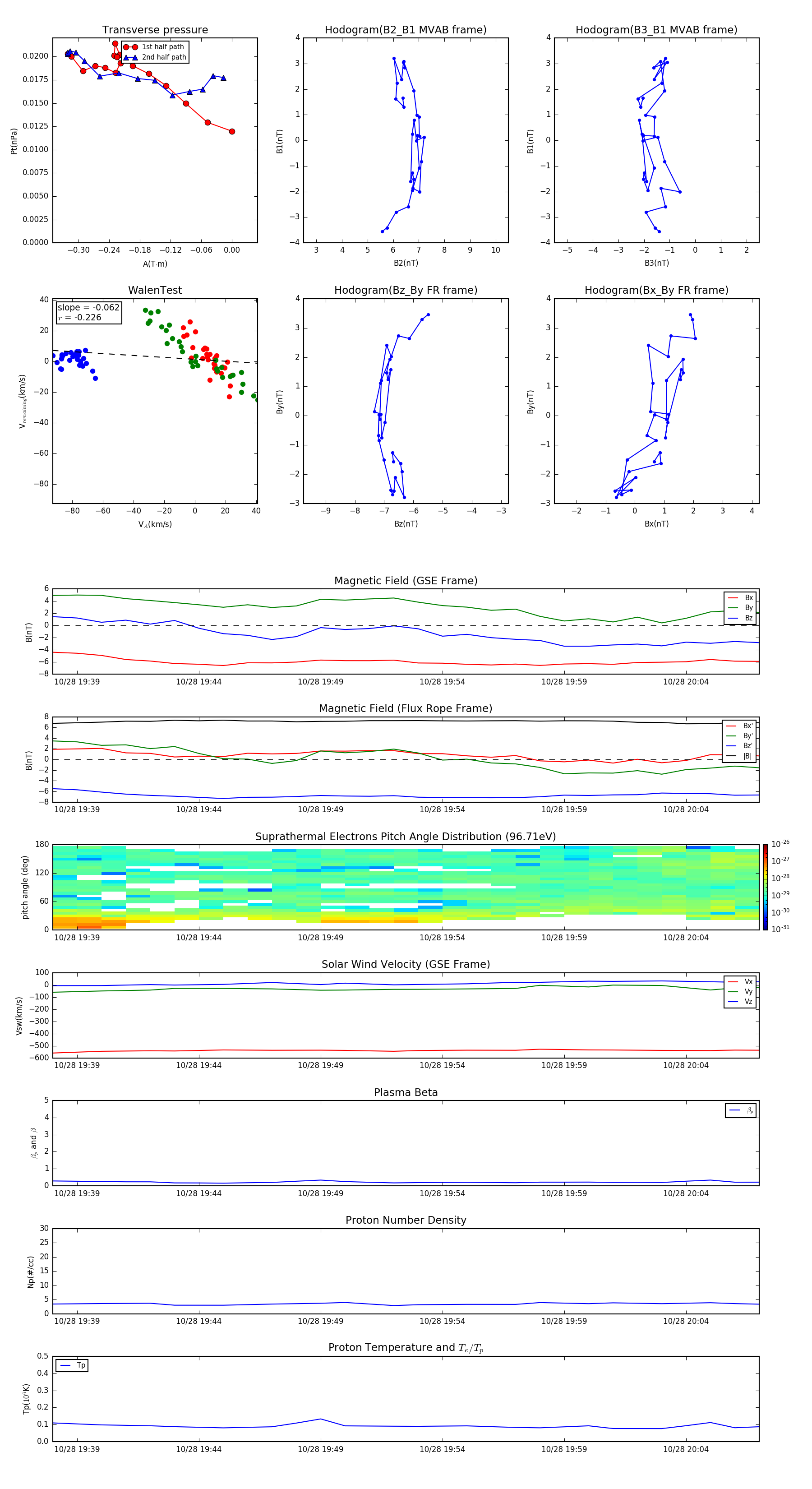This screenshot has height=1489, width=812.
Task: Click the last red point at A=0.00
Action: (232, 131)
